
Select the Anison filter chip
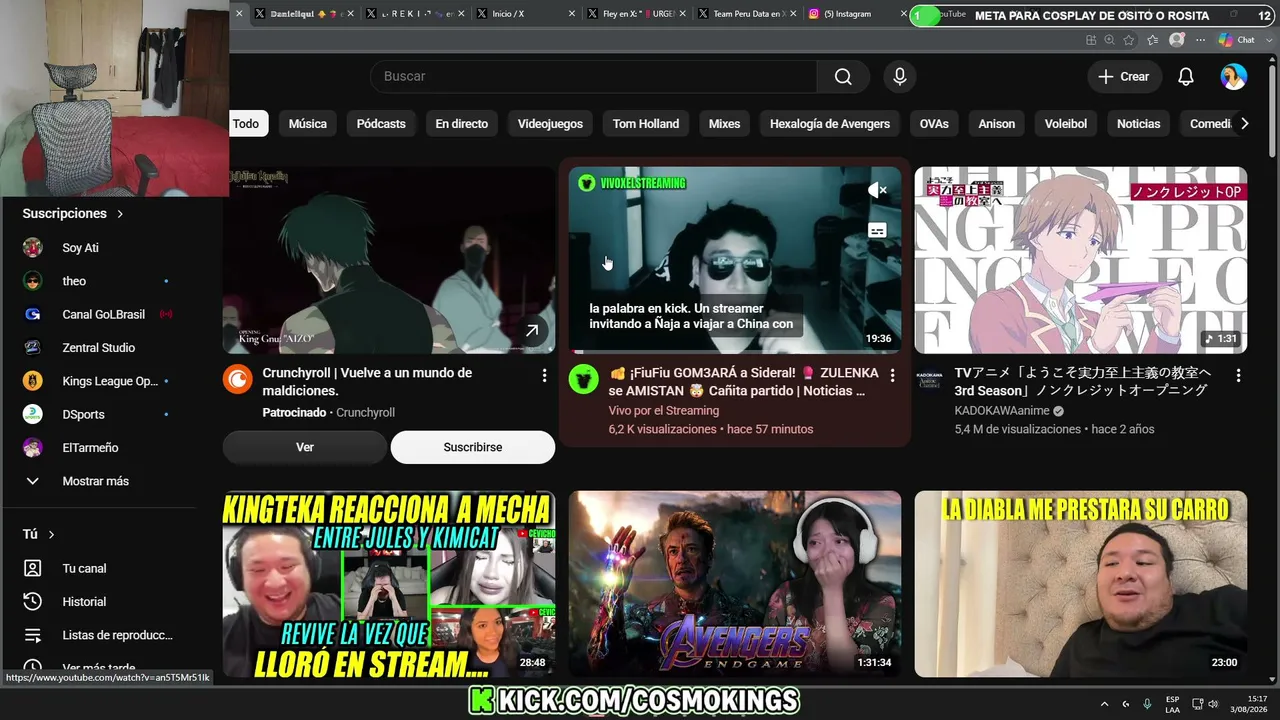997,124
